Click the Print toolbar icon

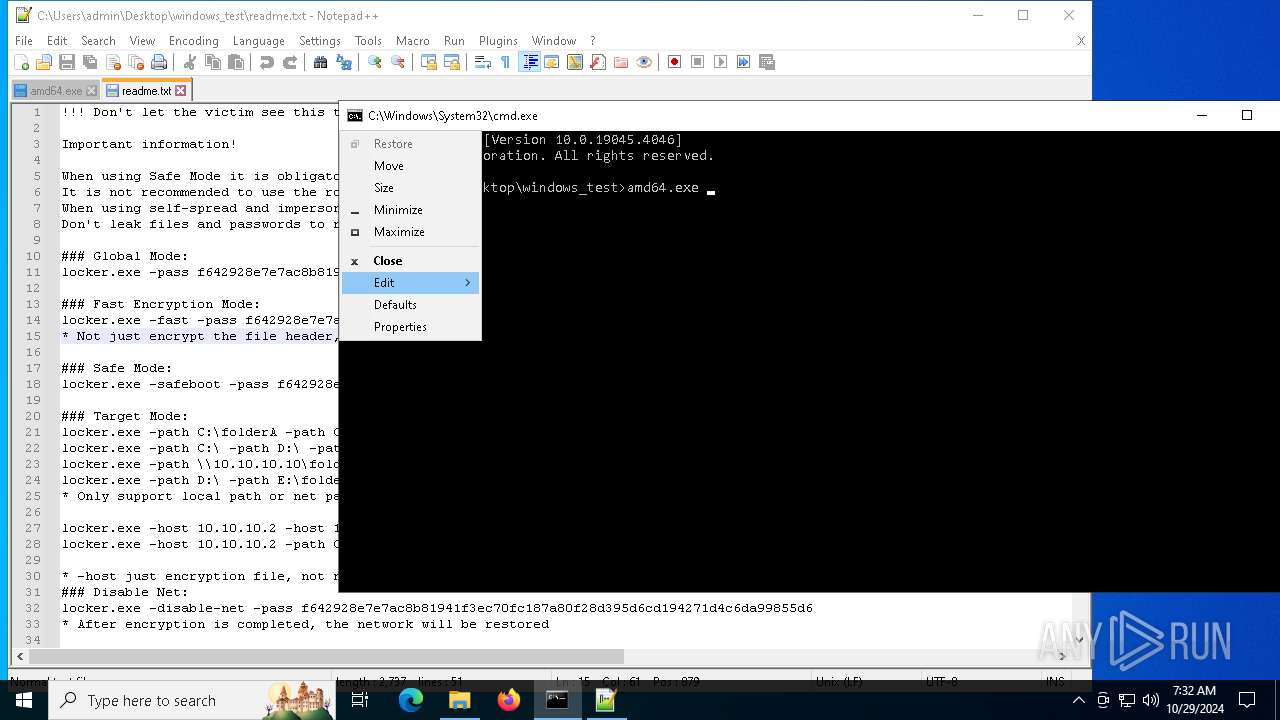159,62
